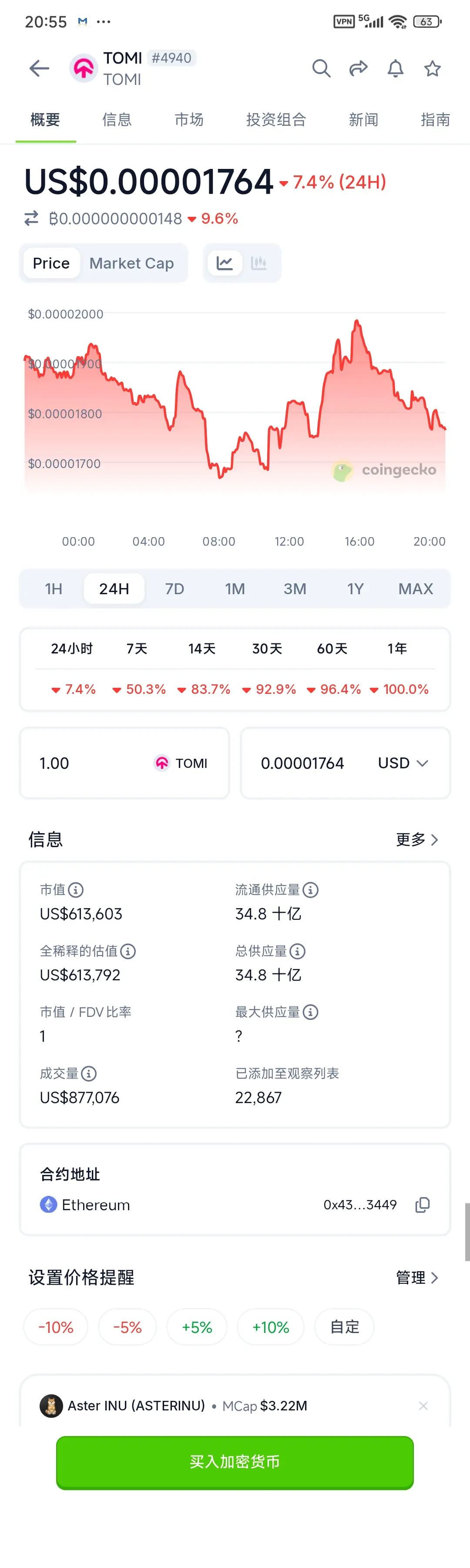Viewport: 470px width, 1568px height.
Task: Switch to the 市场 tab
Action: click(x=189, y=120)
